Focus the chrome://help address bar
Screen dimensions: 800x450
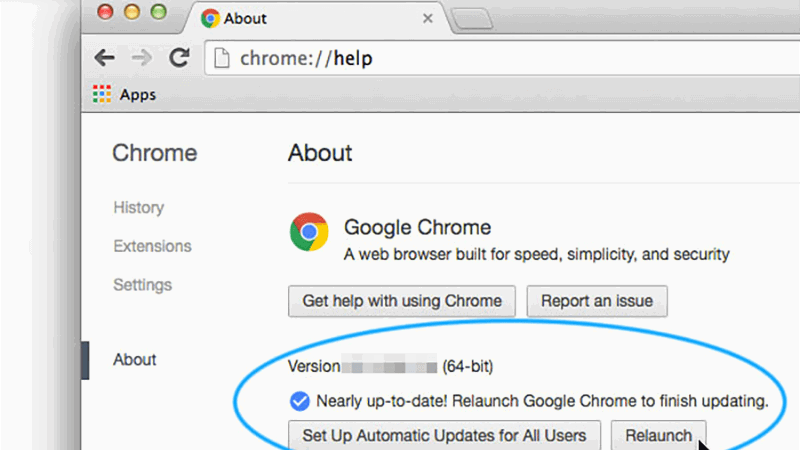(500, 58)
